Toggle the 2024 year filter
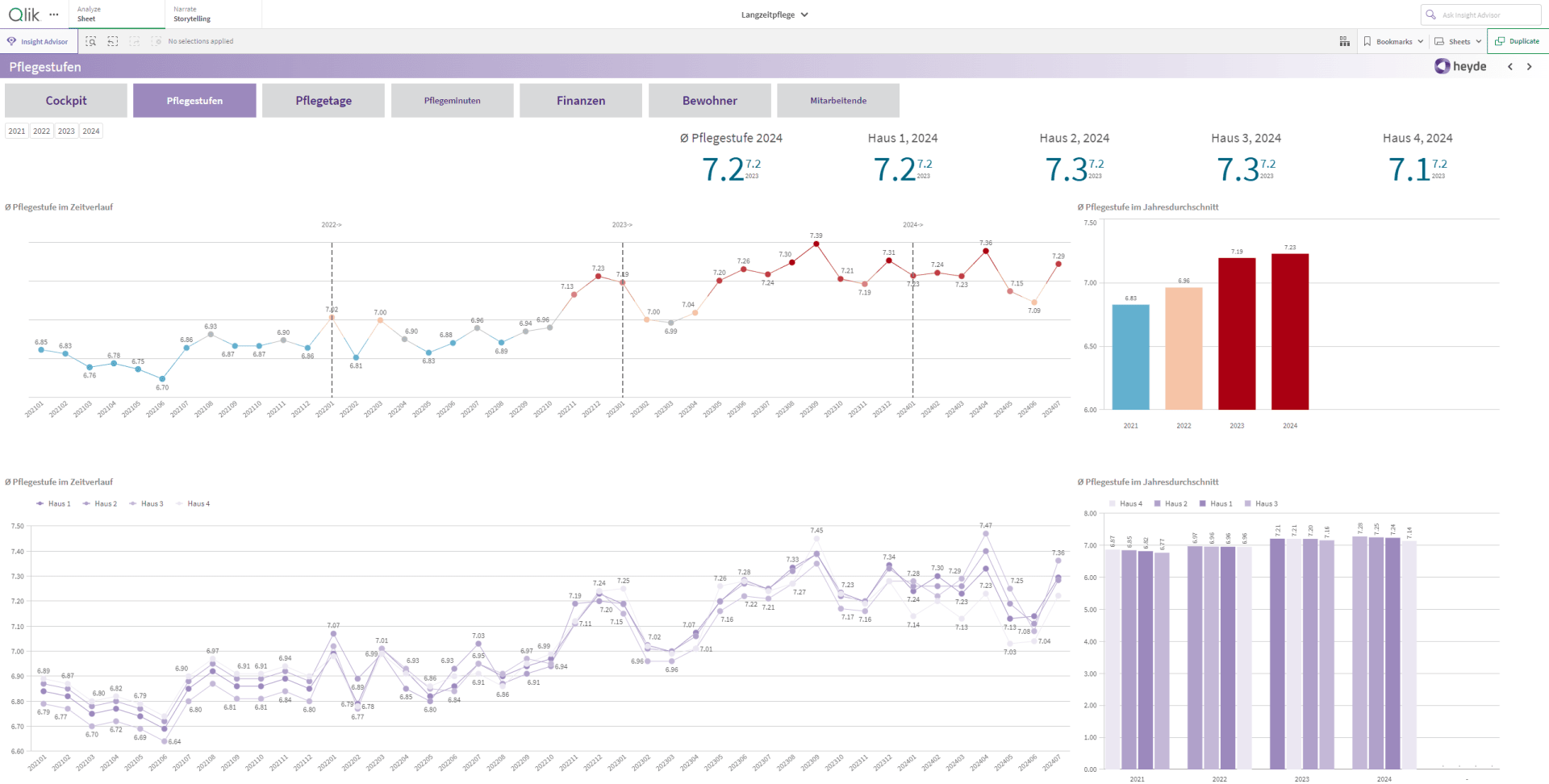The image size is (1549, 784). click(91, 131)
